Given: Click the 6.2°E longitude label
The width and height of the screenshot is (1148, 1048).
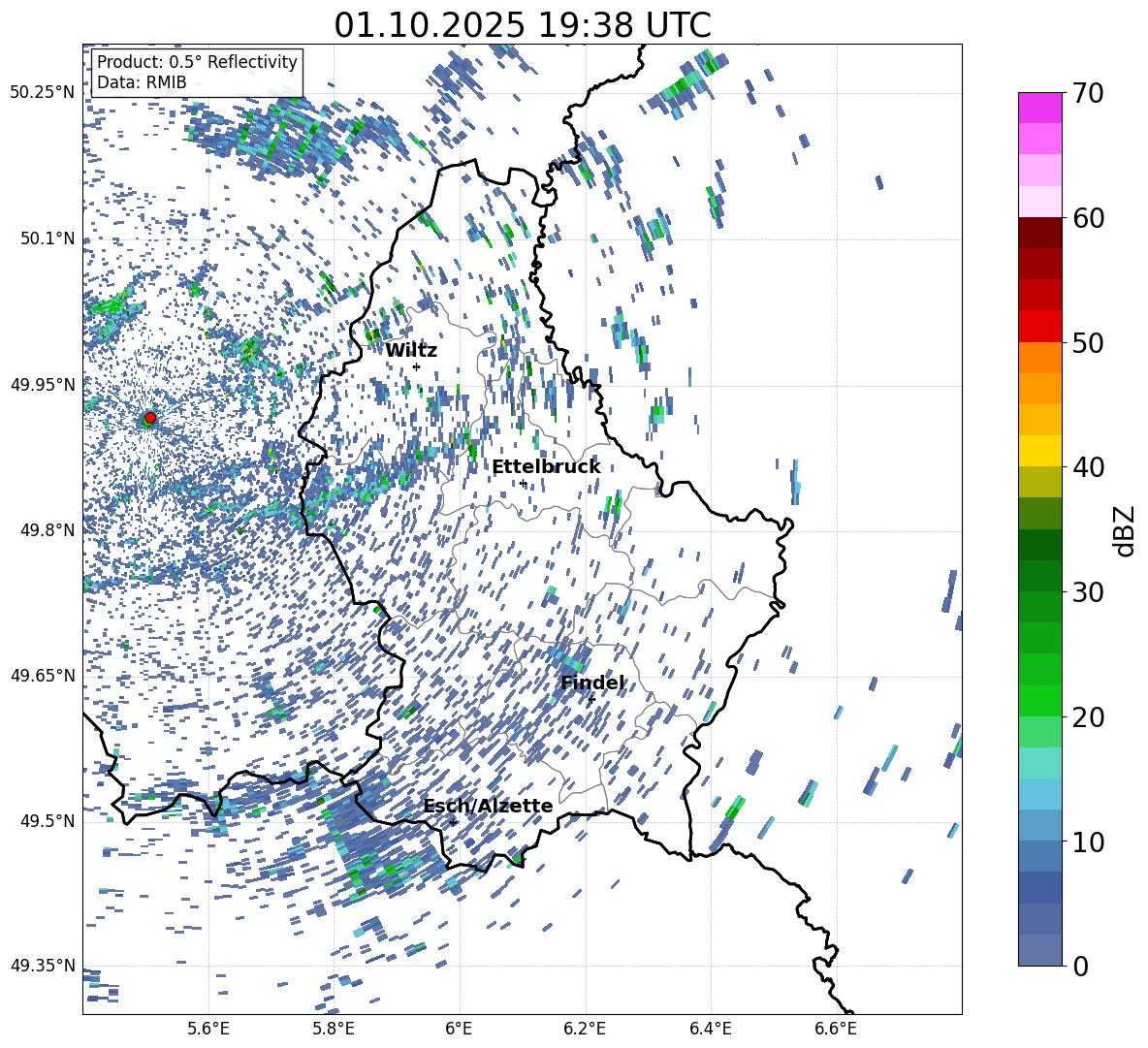Looking at the screenshot, I should [x=585, y=1029].
